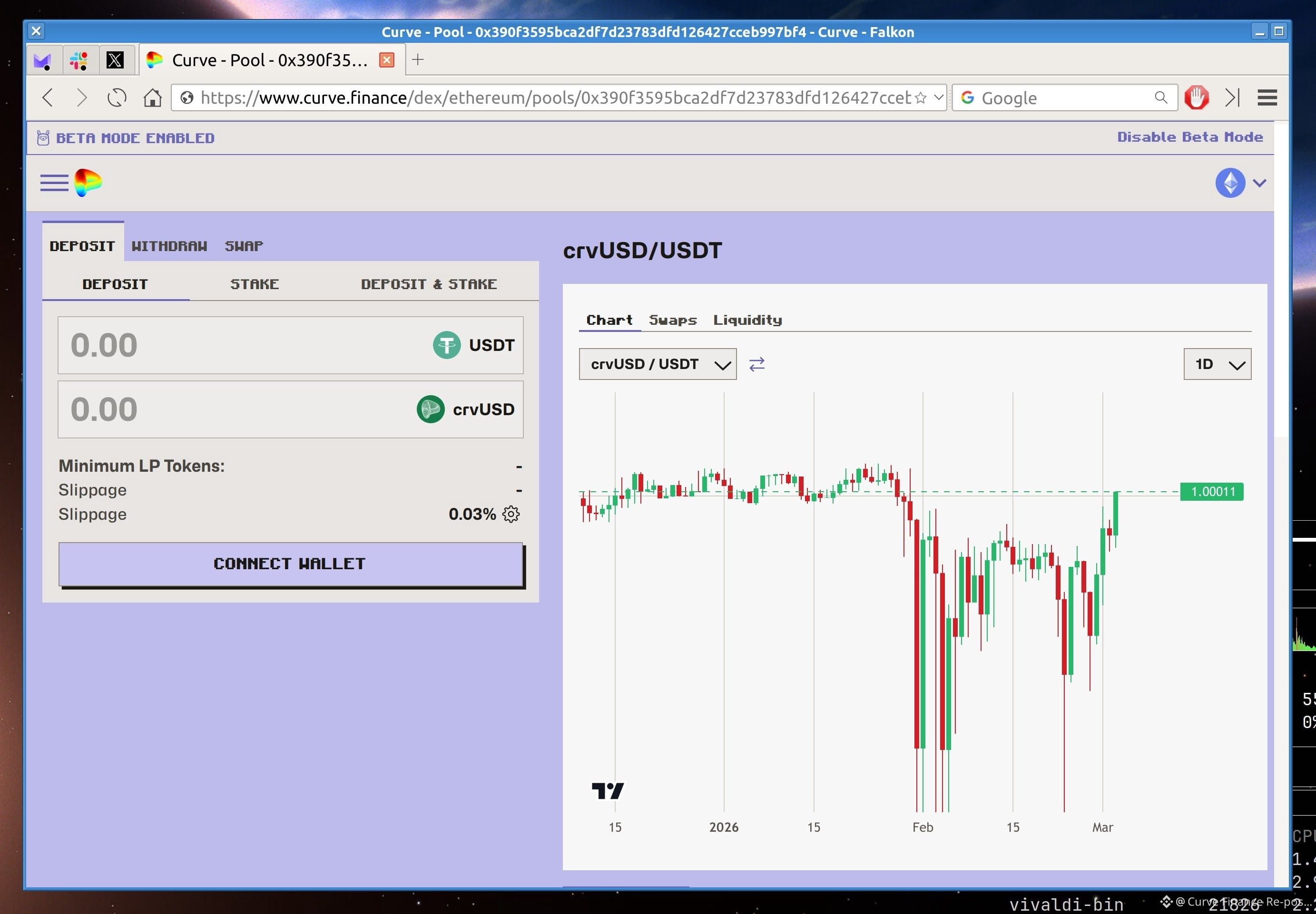1316x914 pixels.
Task: Select the Stake sub-tab
Action: click(255, 284)
